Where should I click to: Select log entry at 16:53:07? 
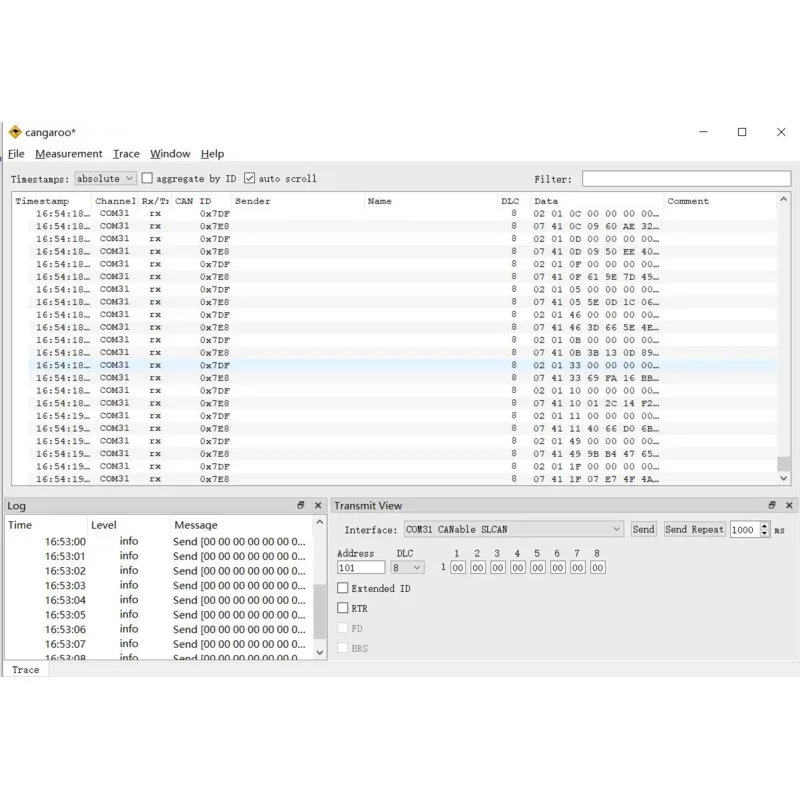tap(159, 644)
